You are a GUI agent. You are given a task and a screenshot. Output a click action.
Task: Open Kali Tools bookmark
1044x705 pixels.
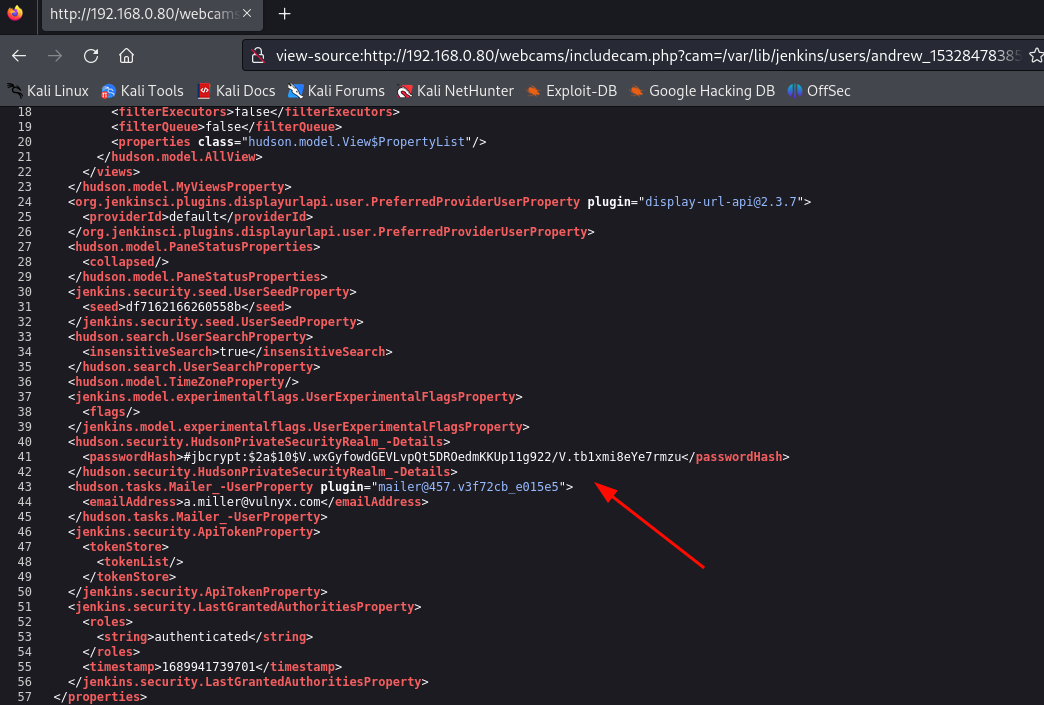pos(142,91)
